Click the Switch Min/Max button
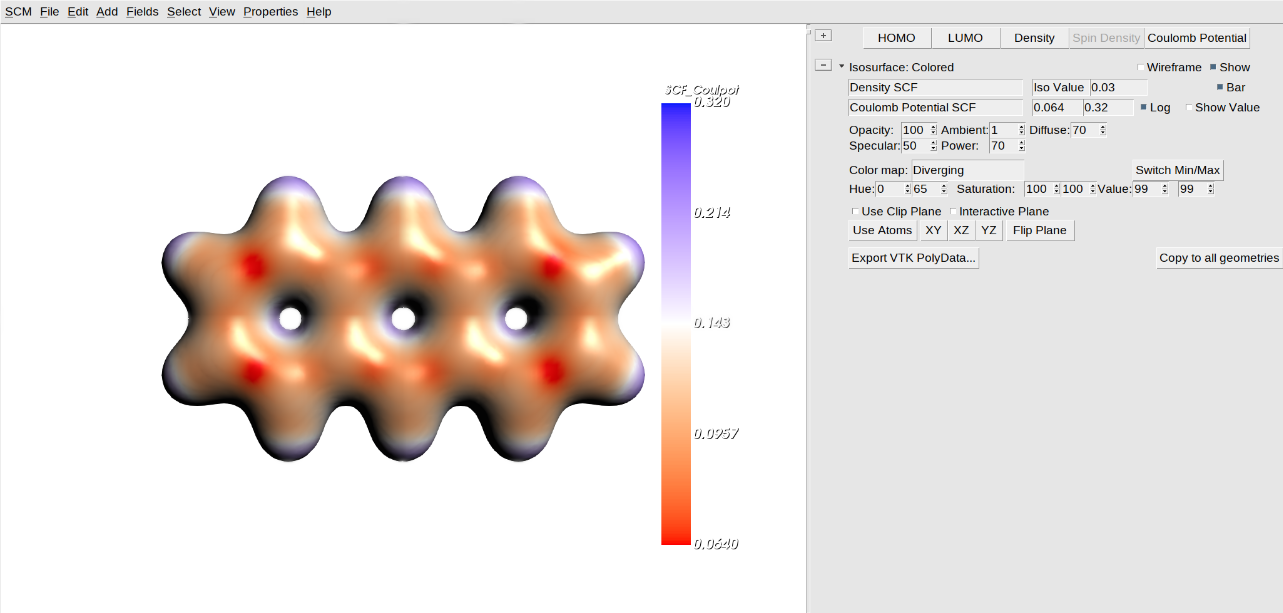Viewport: 1283px width, 613px height. pyautogui.click(x=1177, y=169)
